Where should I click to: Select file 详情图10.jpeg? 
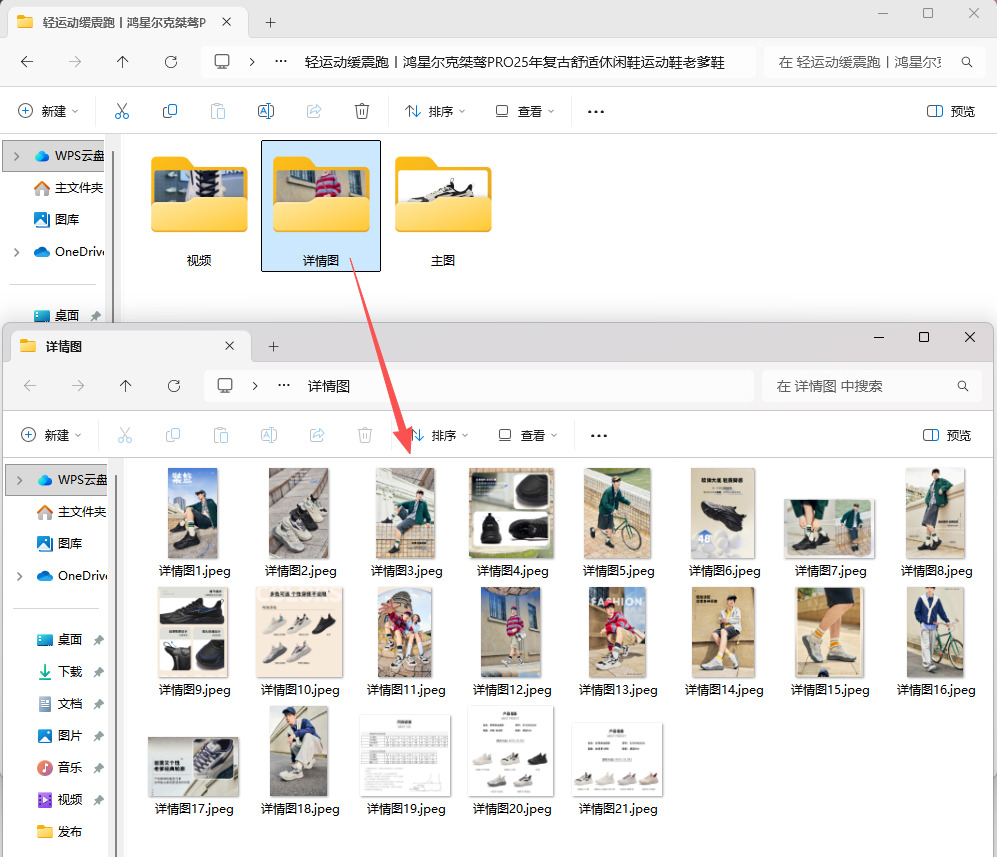pyautogui.click(x=299, y=641)
